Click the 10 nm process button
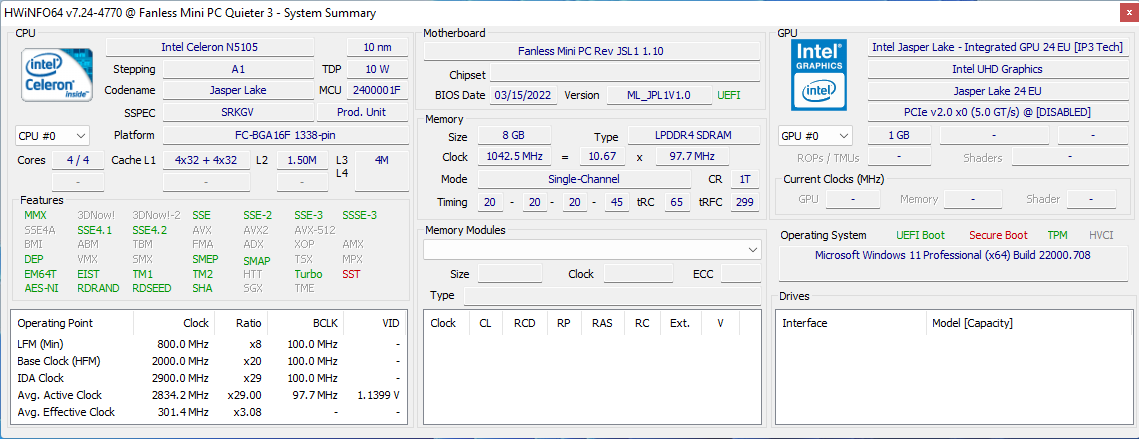The height and width of the screenshot is (439, 1139). [x=377, y=47]
